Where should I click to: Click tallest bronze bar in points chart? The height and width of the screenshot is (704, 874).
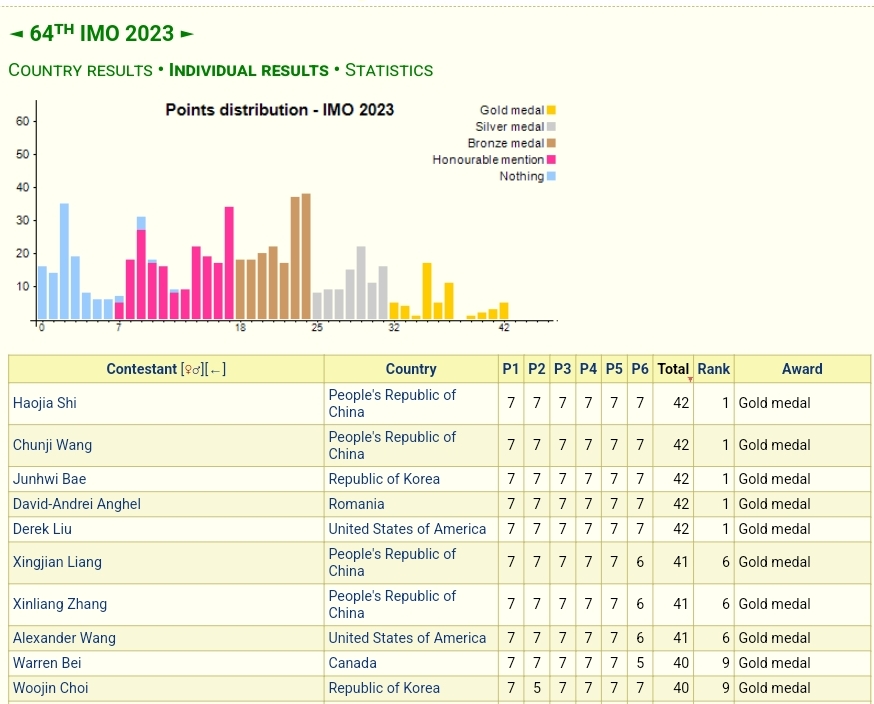click(306, 256)
